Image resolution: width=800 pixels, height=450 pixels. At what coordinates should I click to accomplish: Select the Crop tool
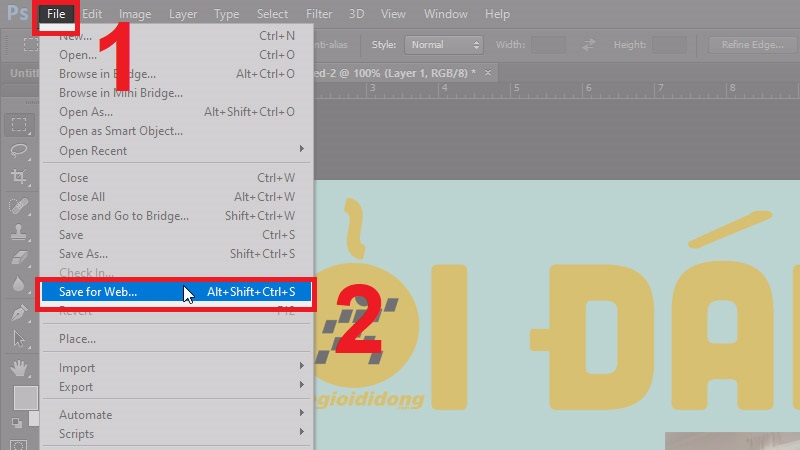[x=19, y=177]
